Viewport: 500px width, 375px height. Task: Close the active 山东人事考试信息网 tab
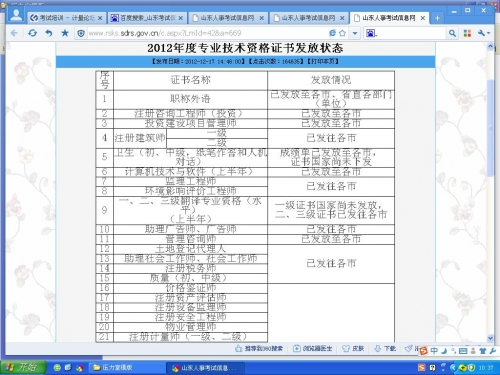423,18
